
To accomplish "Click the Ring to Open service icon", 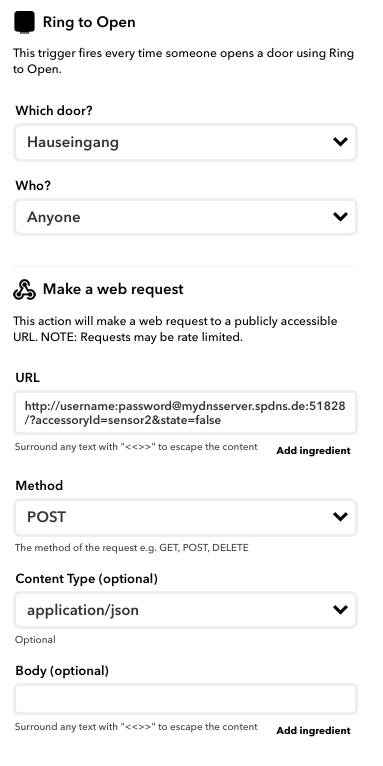I will click(x=24, y=22).
